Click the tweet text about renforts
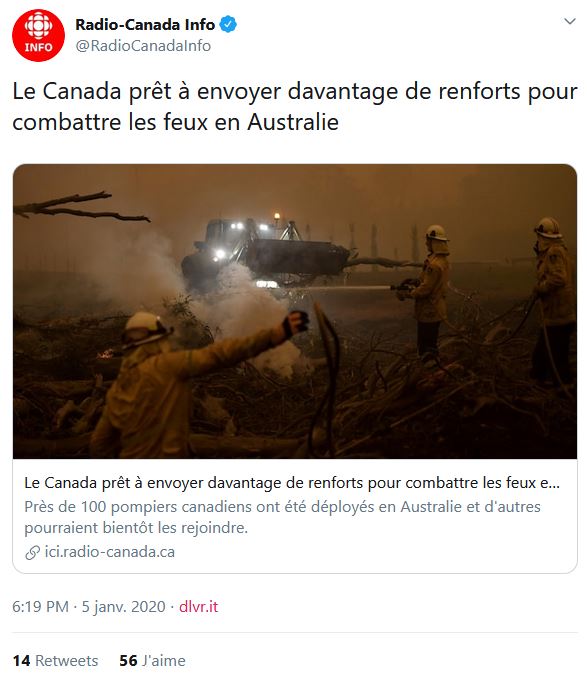The width and height of the screenshot is (587, 683). tap(295, 106)
